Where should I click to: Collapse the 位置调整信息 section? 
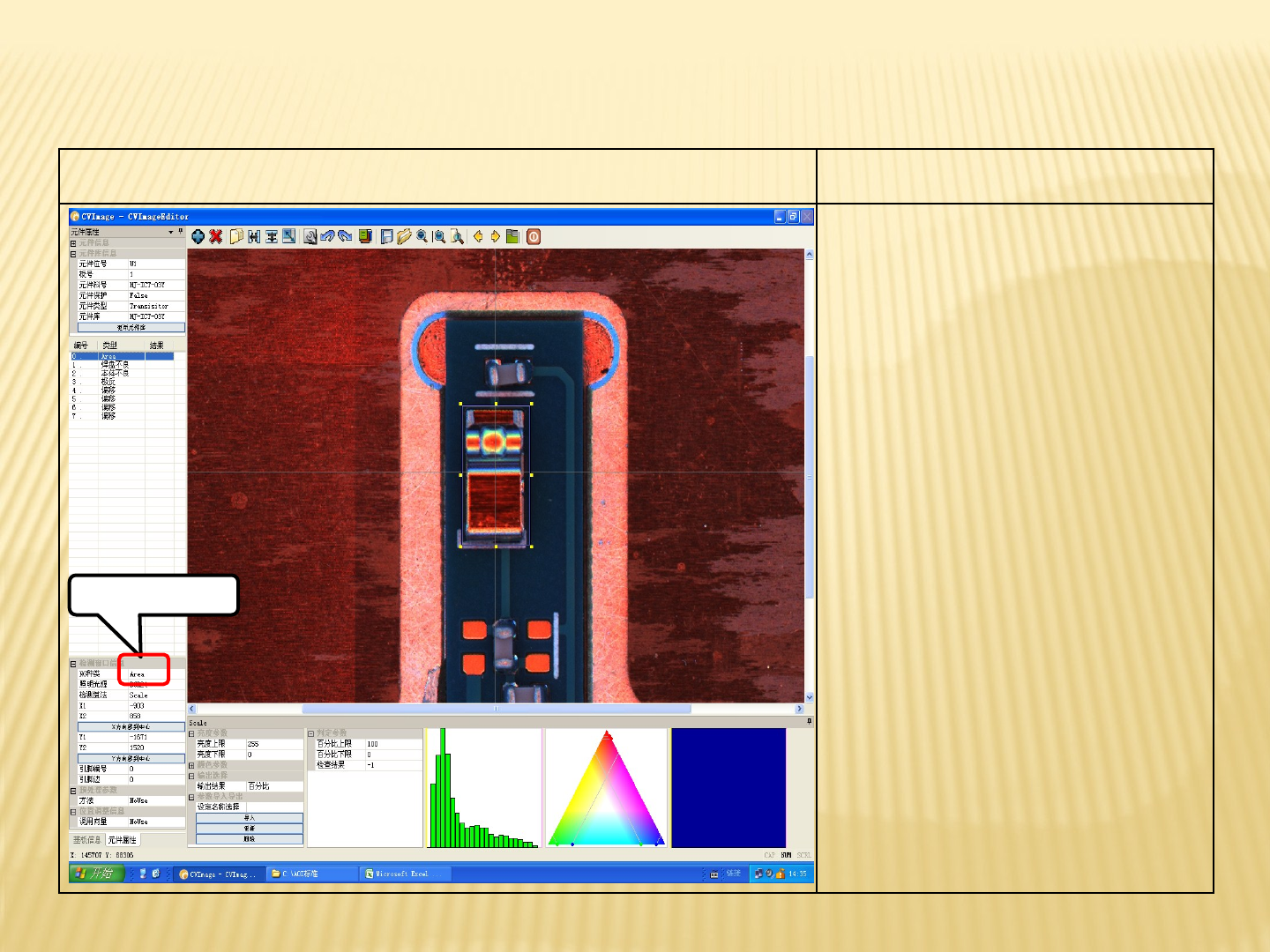[73, 812]
